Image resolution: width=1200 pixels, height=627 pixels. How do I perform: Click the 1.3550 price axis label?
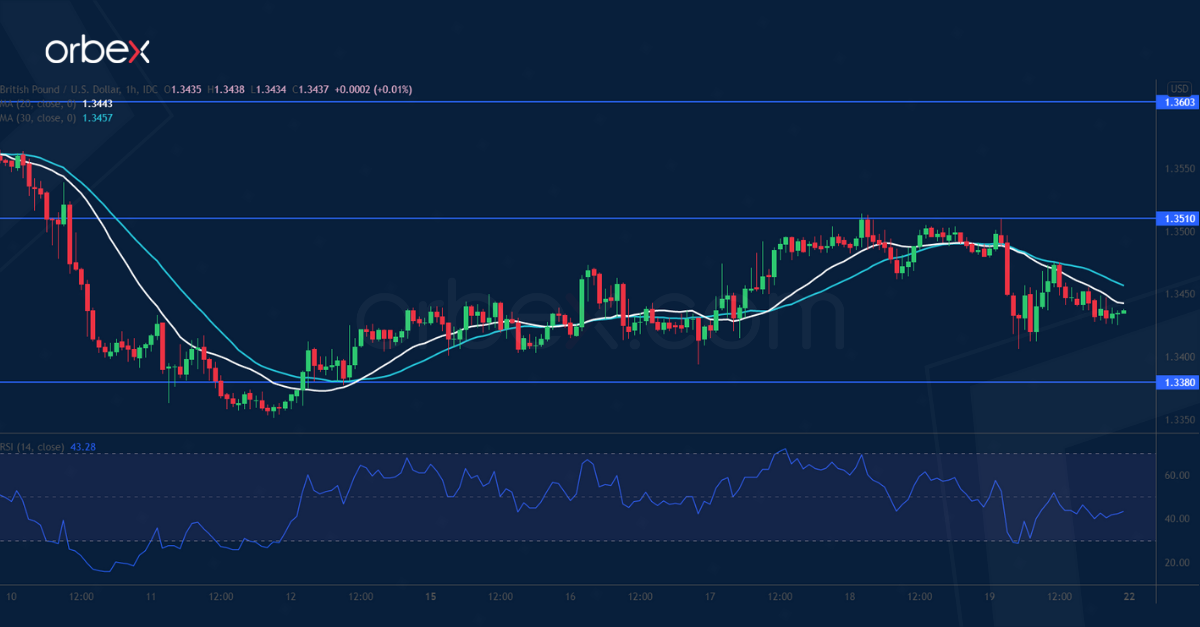(1177, 169)
